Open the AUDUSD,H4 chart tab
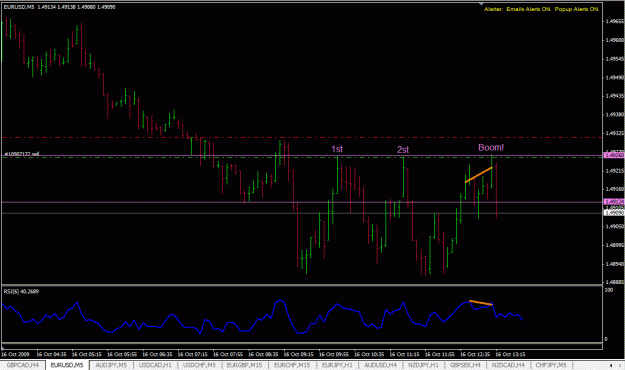The width and height of the screenshot is (625, 370). (381, 365)
